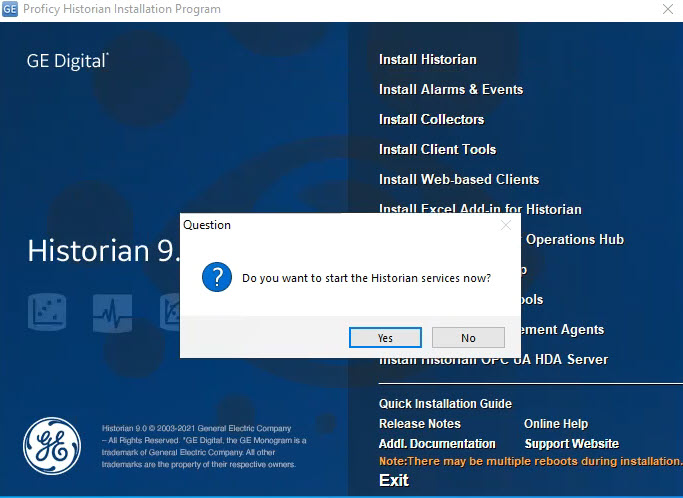This screenshot has height=498, width=683.
Task: Click the Historian 9.0 copyright notice
Action: [x=204, y=446]
